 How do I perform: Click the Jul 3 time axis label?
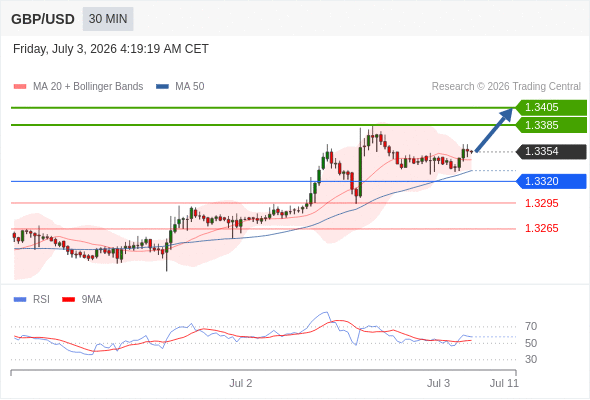coord(438,383)
